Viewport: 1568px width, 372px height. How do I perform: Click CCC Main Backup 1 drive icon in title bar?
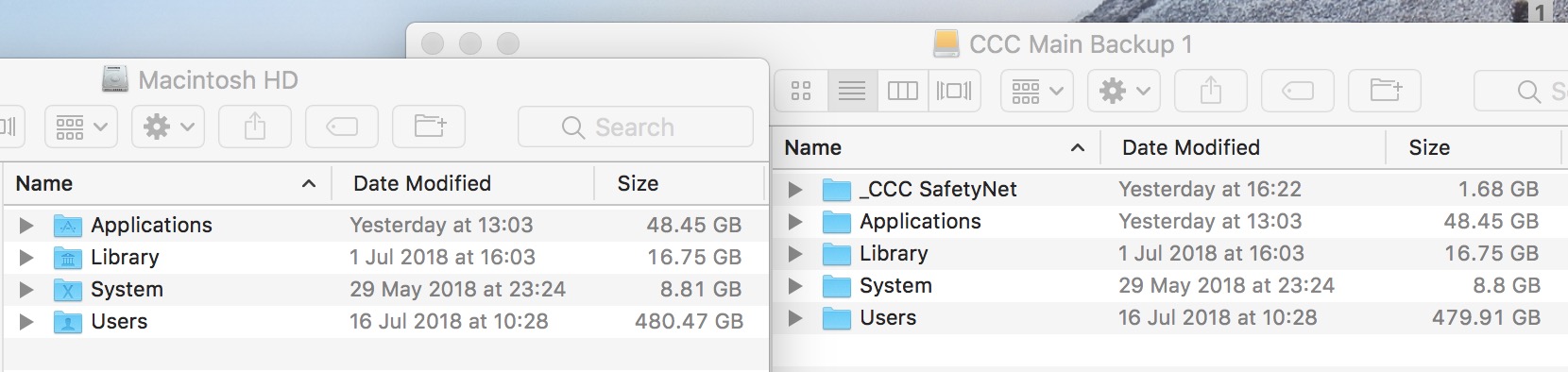point(946,43)
